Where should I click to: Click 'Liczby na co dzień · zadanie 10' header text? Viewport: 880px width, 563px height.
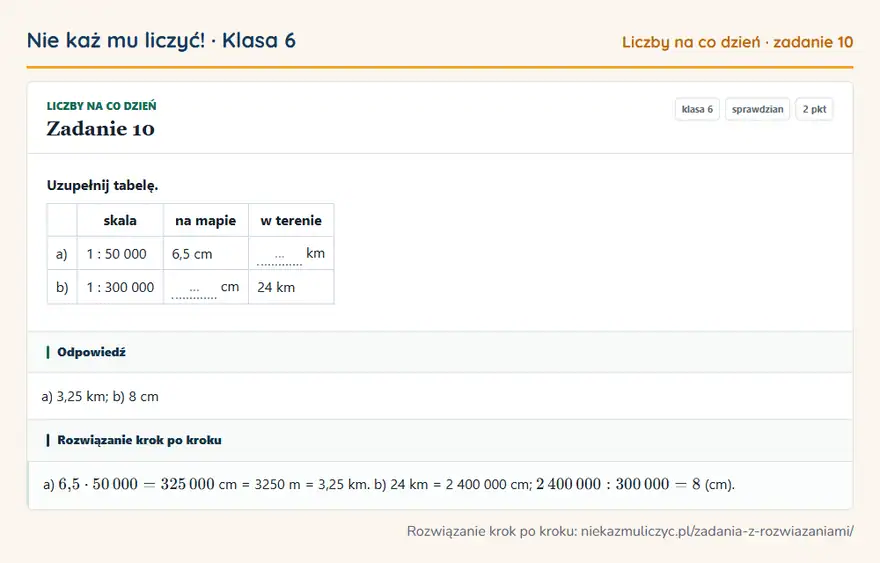click(737, 42)
